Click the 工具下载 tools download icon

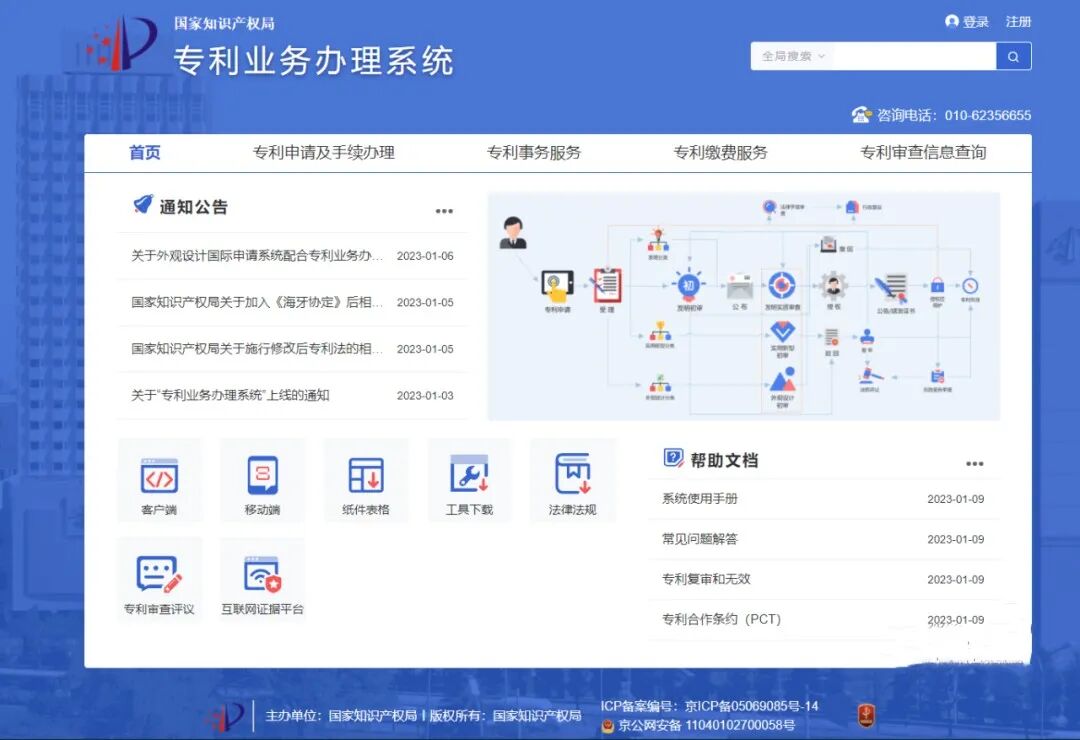coord(468,480)
